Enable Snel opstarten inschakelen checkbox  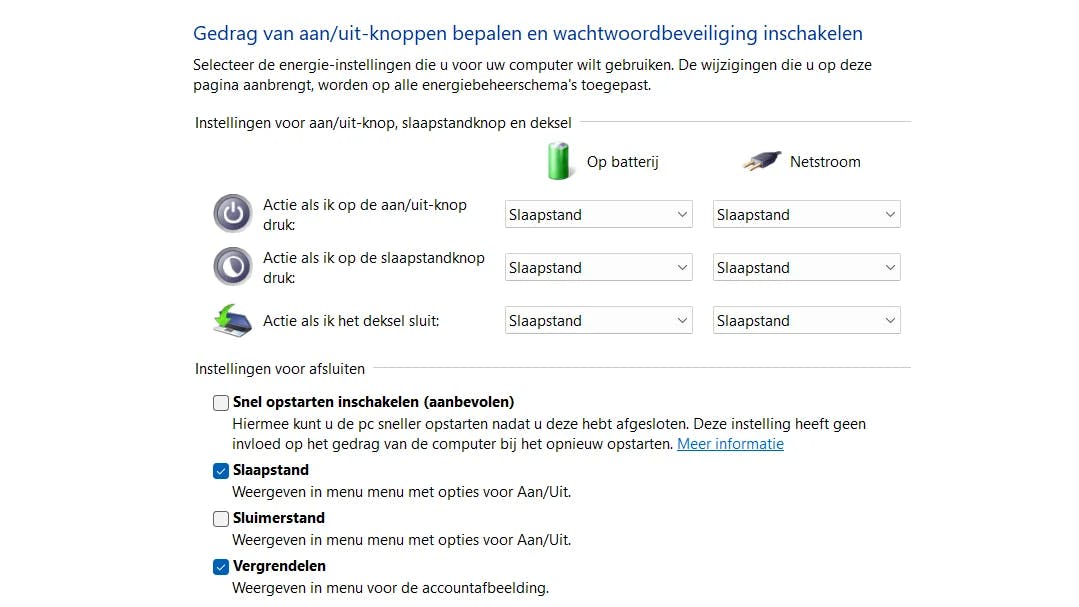221,403
